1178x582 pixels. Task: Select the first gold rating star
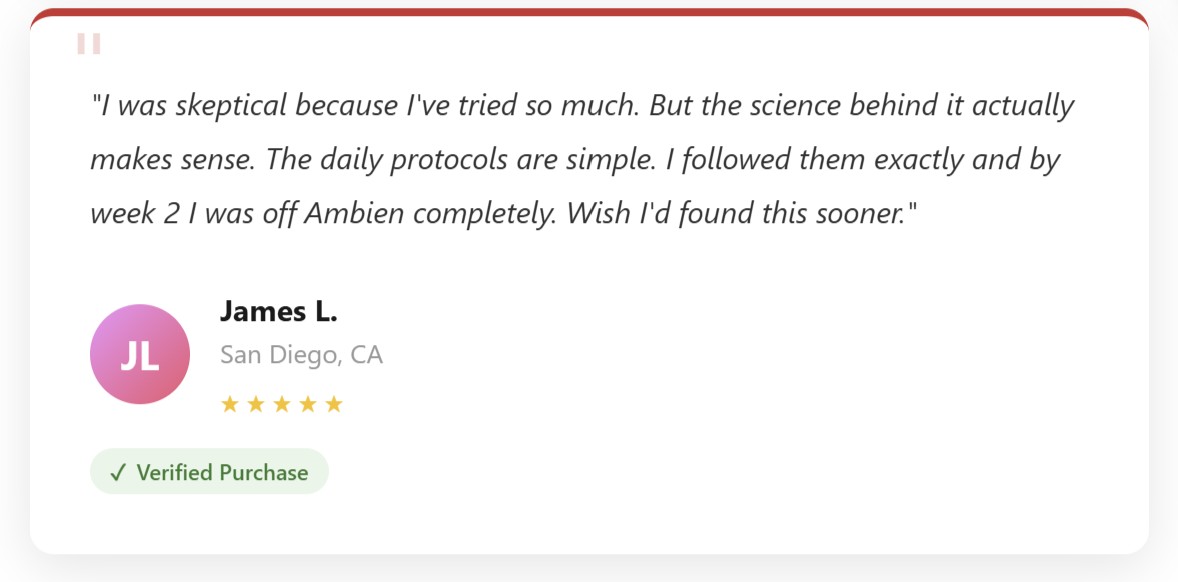pyautogui.click(x=230, y=405)
